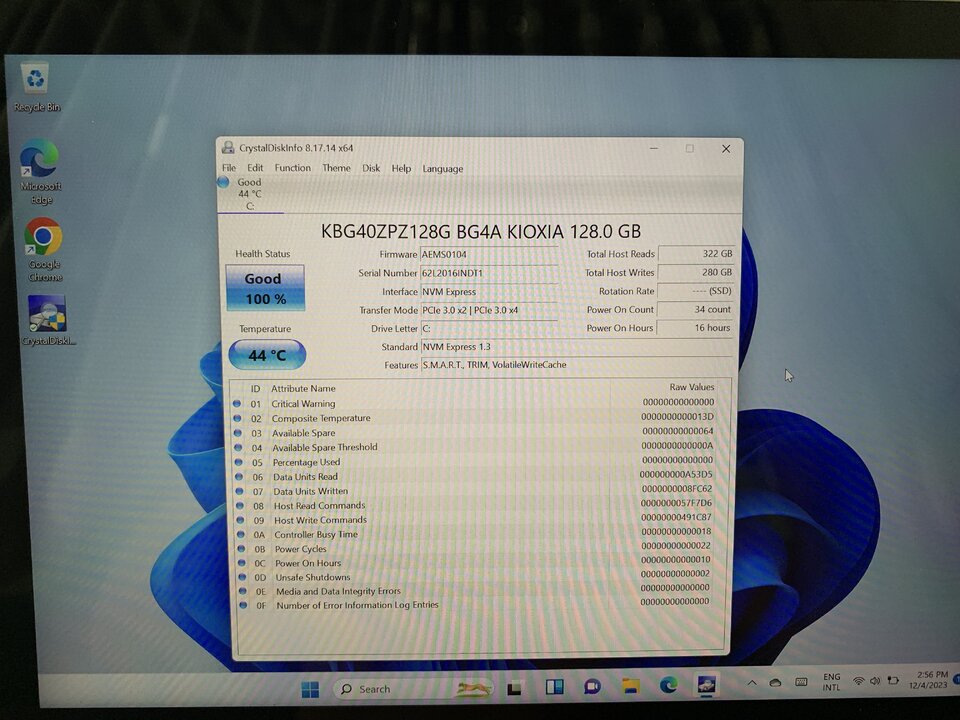960x720 pixels.
Task: Open the File menu
Action: pyautogui.click(x=229, y=168)
